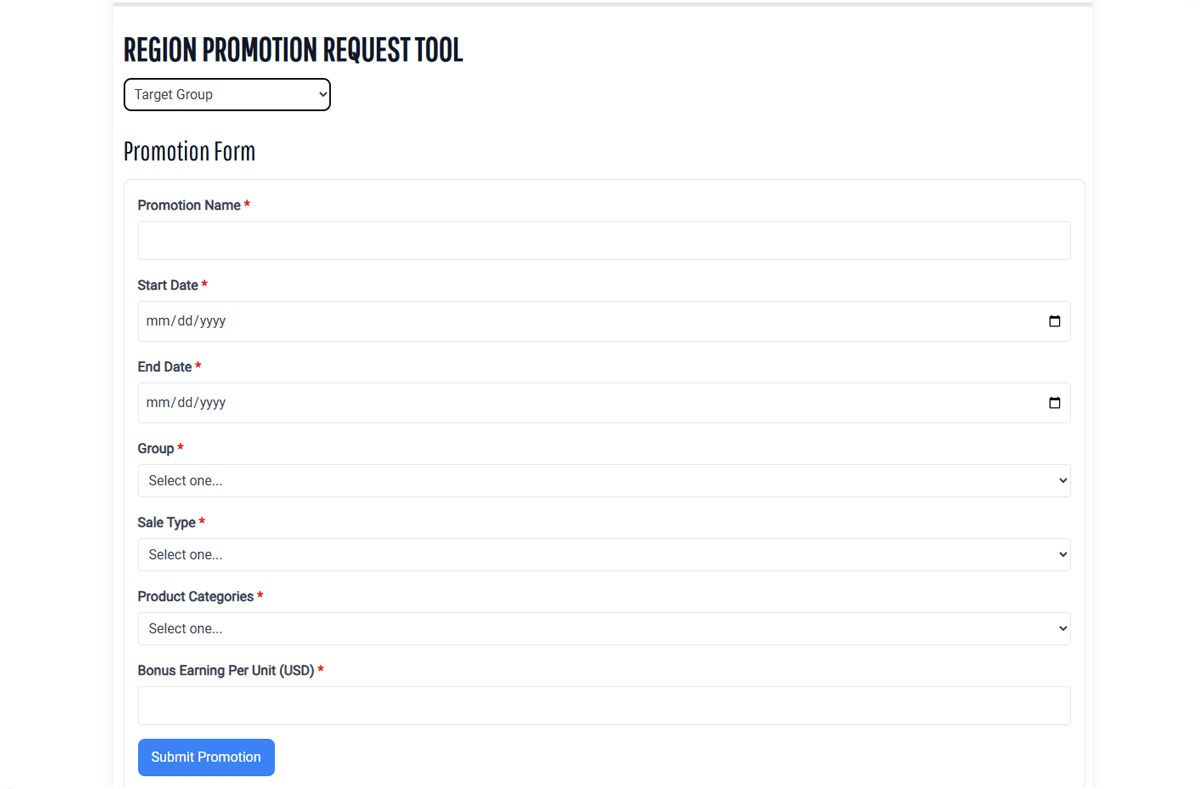Click the End Date mm/dd/yyyy text
1200x789 pixels.
pos(186,403)
